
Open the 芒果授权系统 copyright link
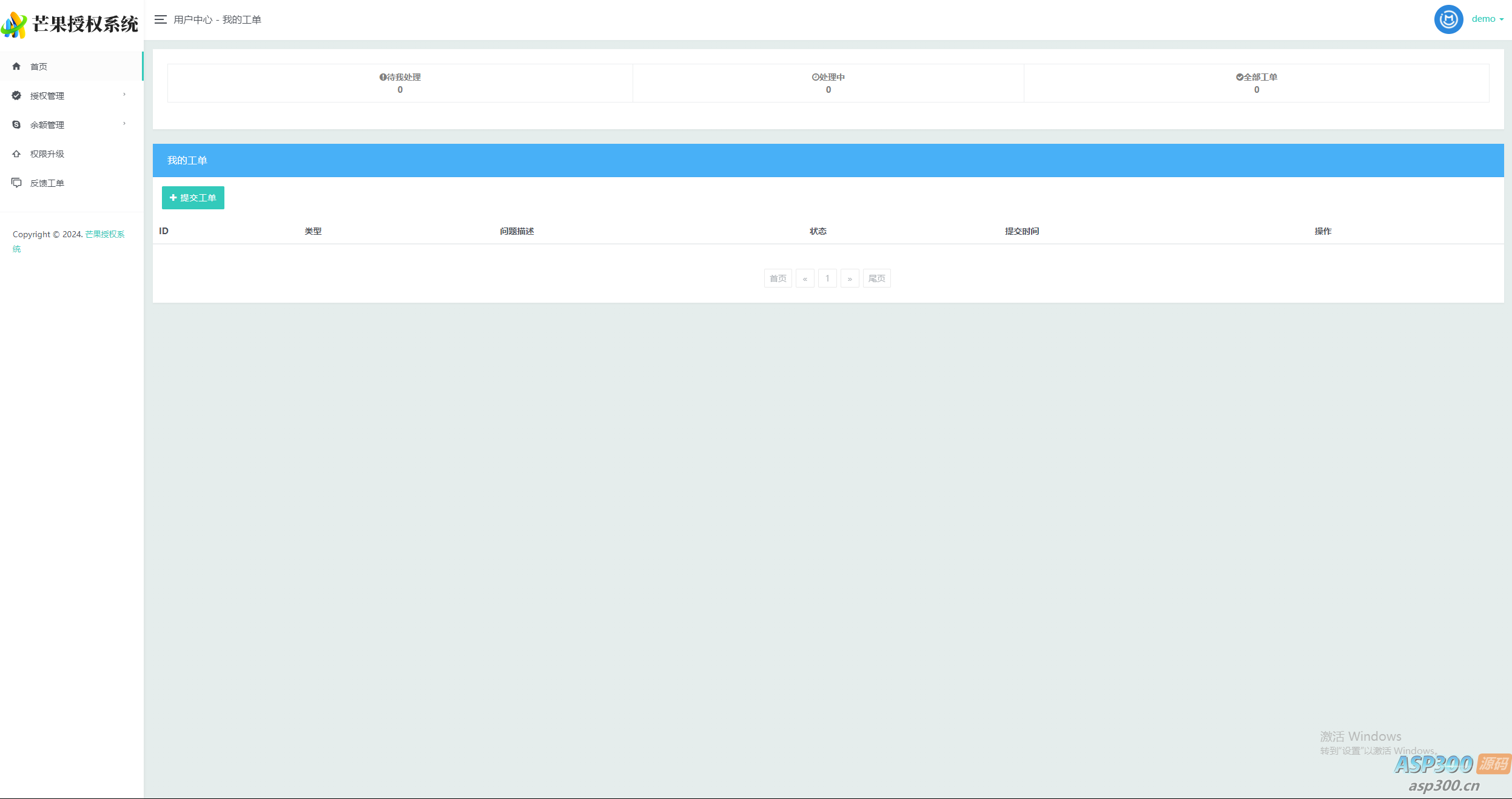[x=104, y=234]
